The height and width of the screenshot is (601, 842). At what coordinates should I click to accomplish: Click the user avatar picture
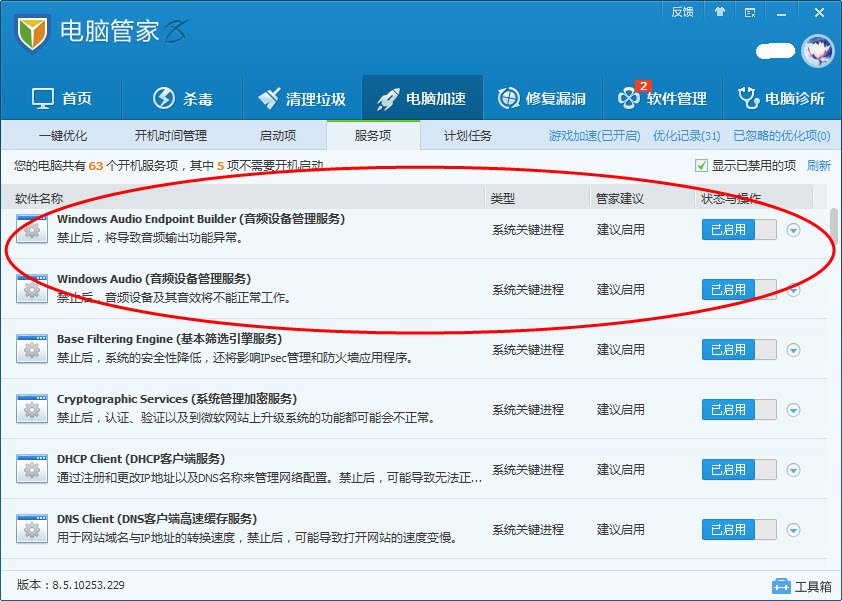[817, 51]
